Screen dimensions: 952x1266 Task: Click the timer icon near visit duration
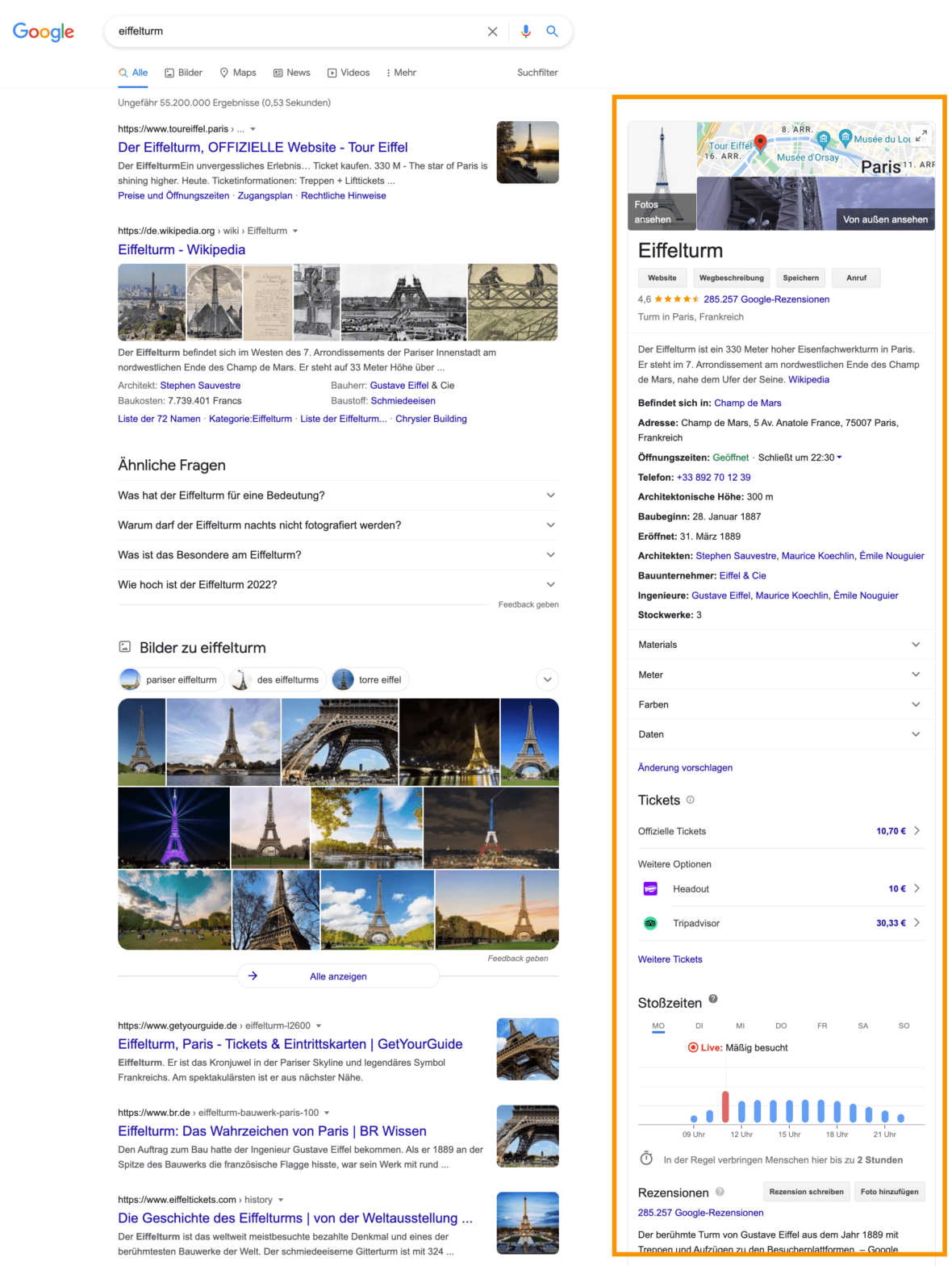pos(646,1159)
